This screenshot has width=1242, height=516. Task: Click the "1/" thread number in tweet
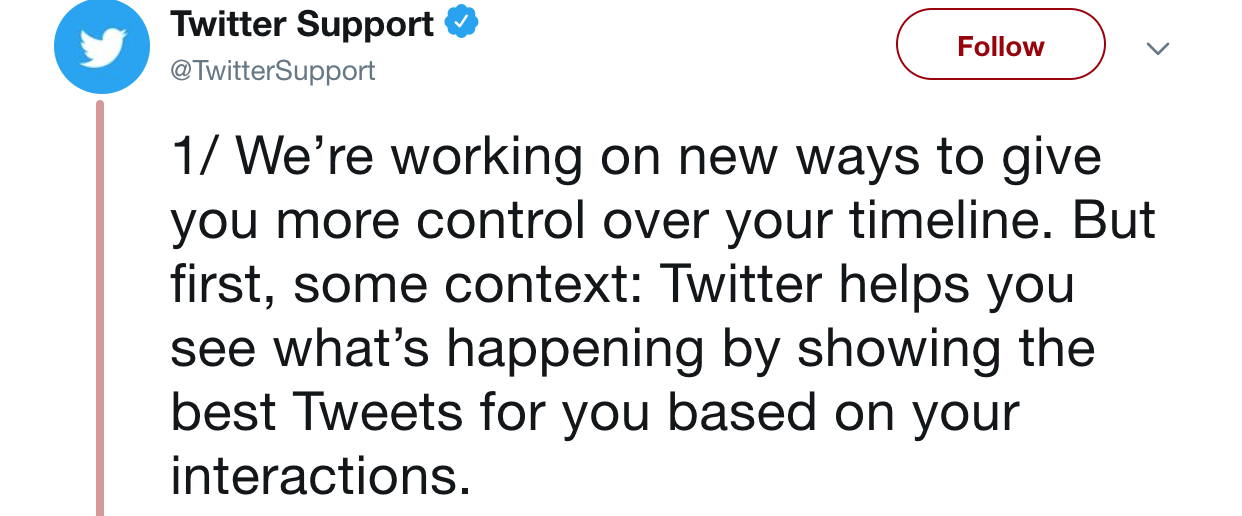click(x=195, y=157)
